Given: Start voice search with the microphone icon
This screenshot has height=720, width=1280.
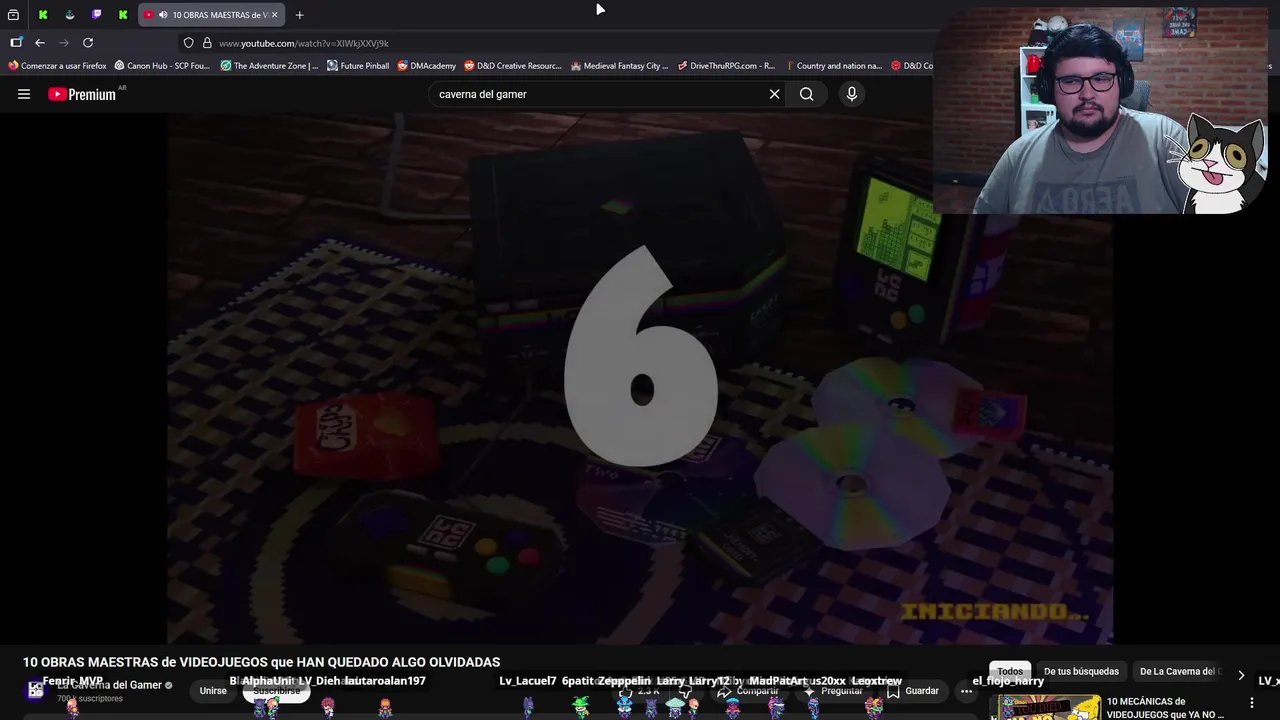Looking at the screenshot, I should (852, 94).
